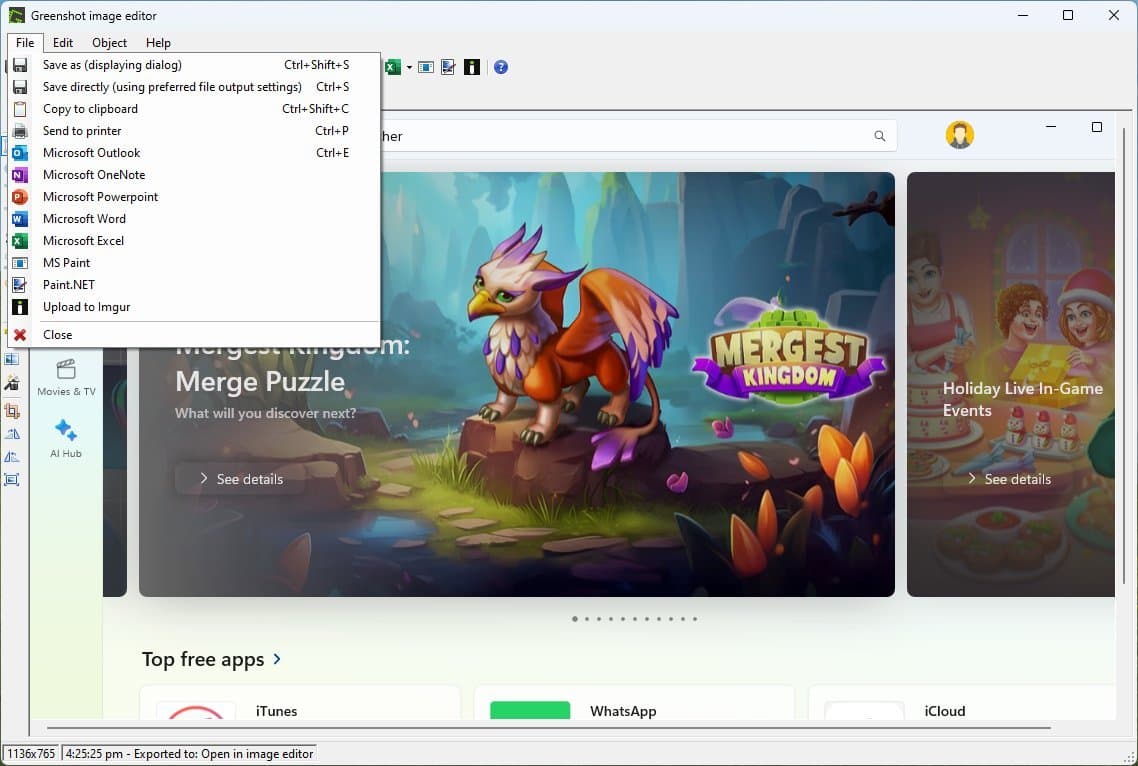This screenshot has width=1138, height=766.
Task: Select Copy to clipboard from File menu
Action: [90, 108]
